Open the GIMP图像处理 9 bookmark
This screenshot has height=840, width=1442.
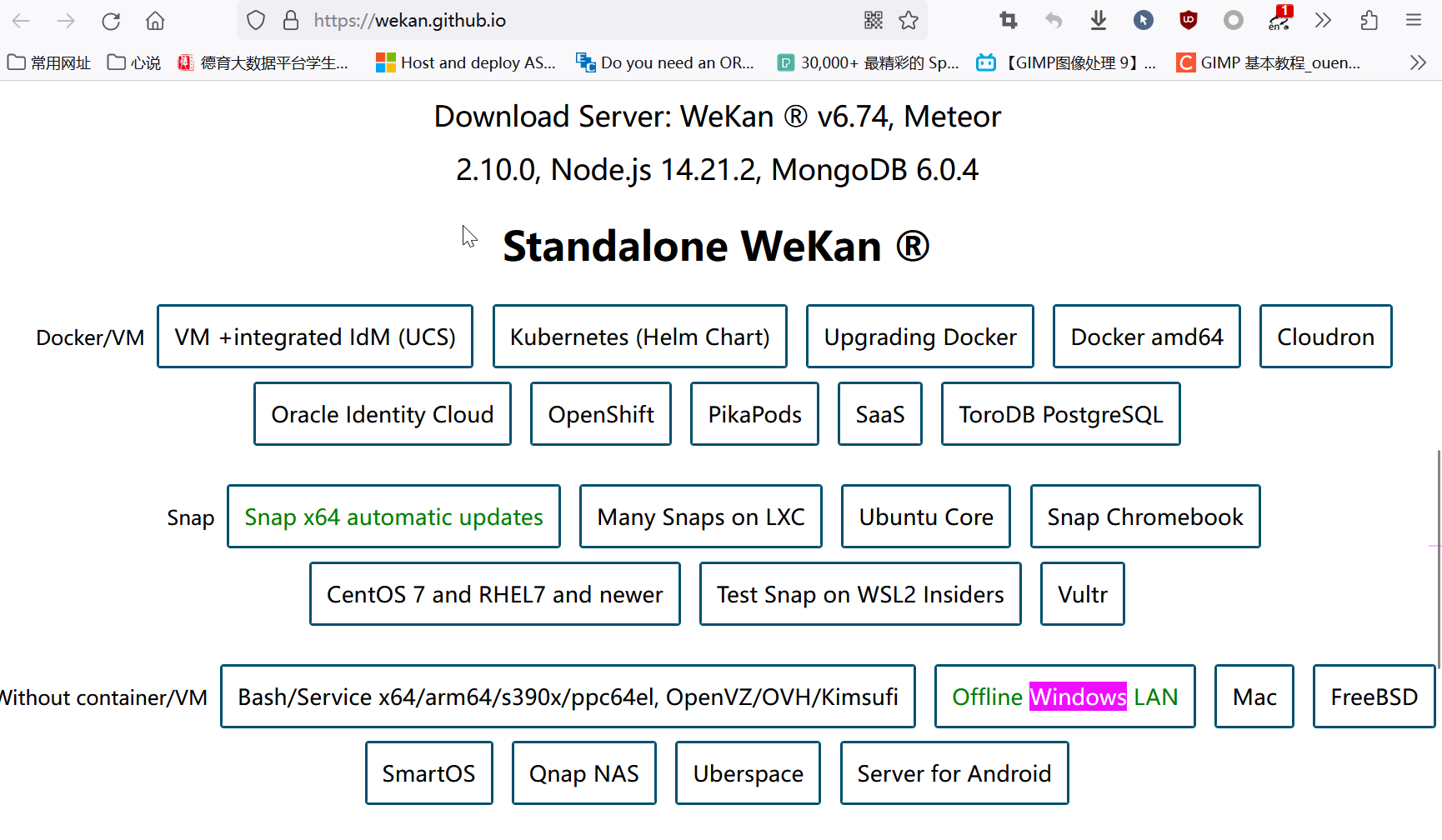point(1066,62)
